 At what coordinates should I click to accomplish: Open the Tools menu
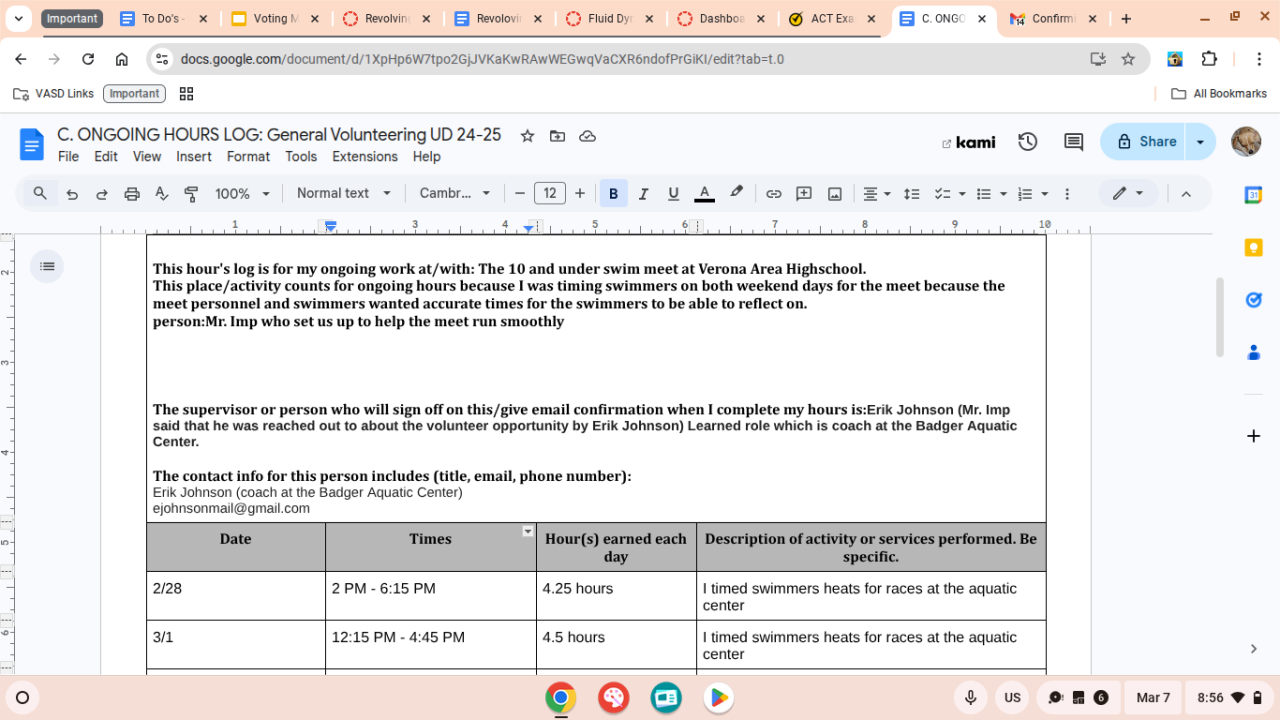point(301,156)
